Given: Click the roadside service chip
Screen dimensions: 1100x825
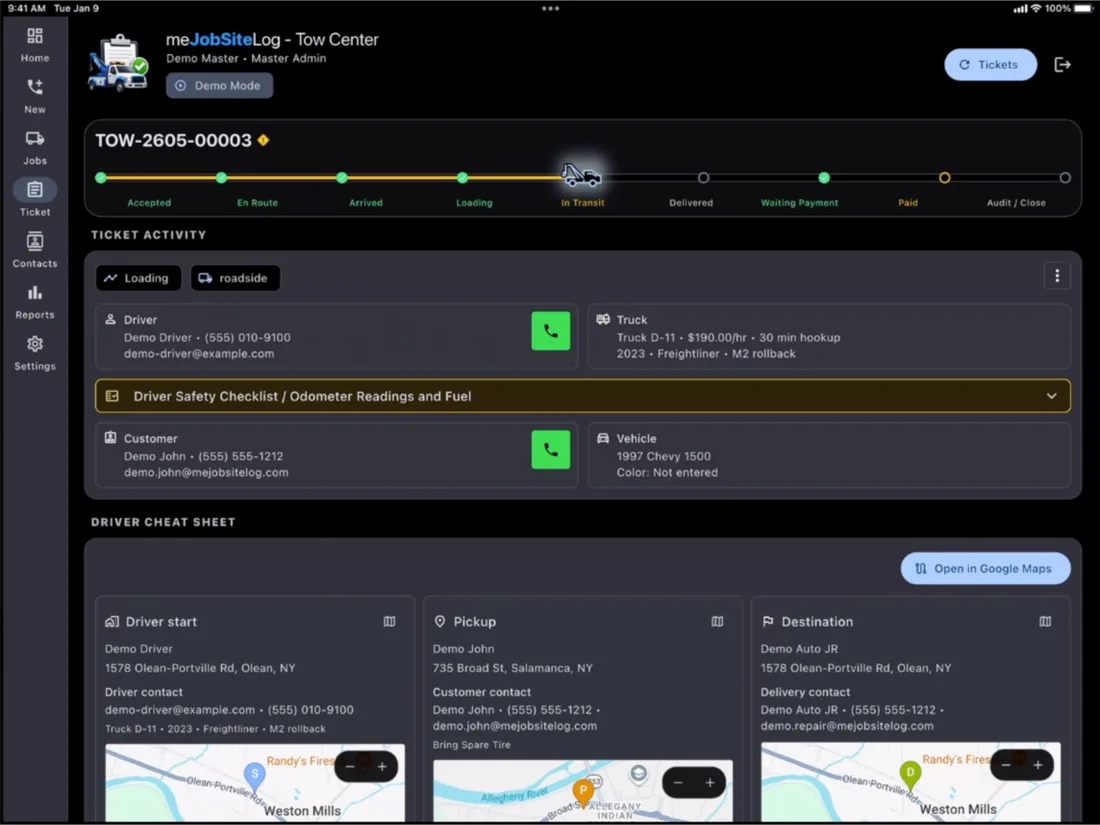Looking at the screenshot, I should pyautogui.click(x=235, y=278).
